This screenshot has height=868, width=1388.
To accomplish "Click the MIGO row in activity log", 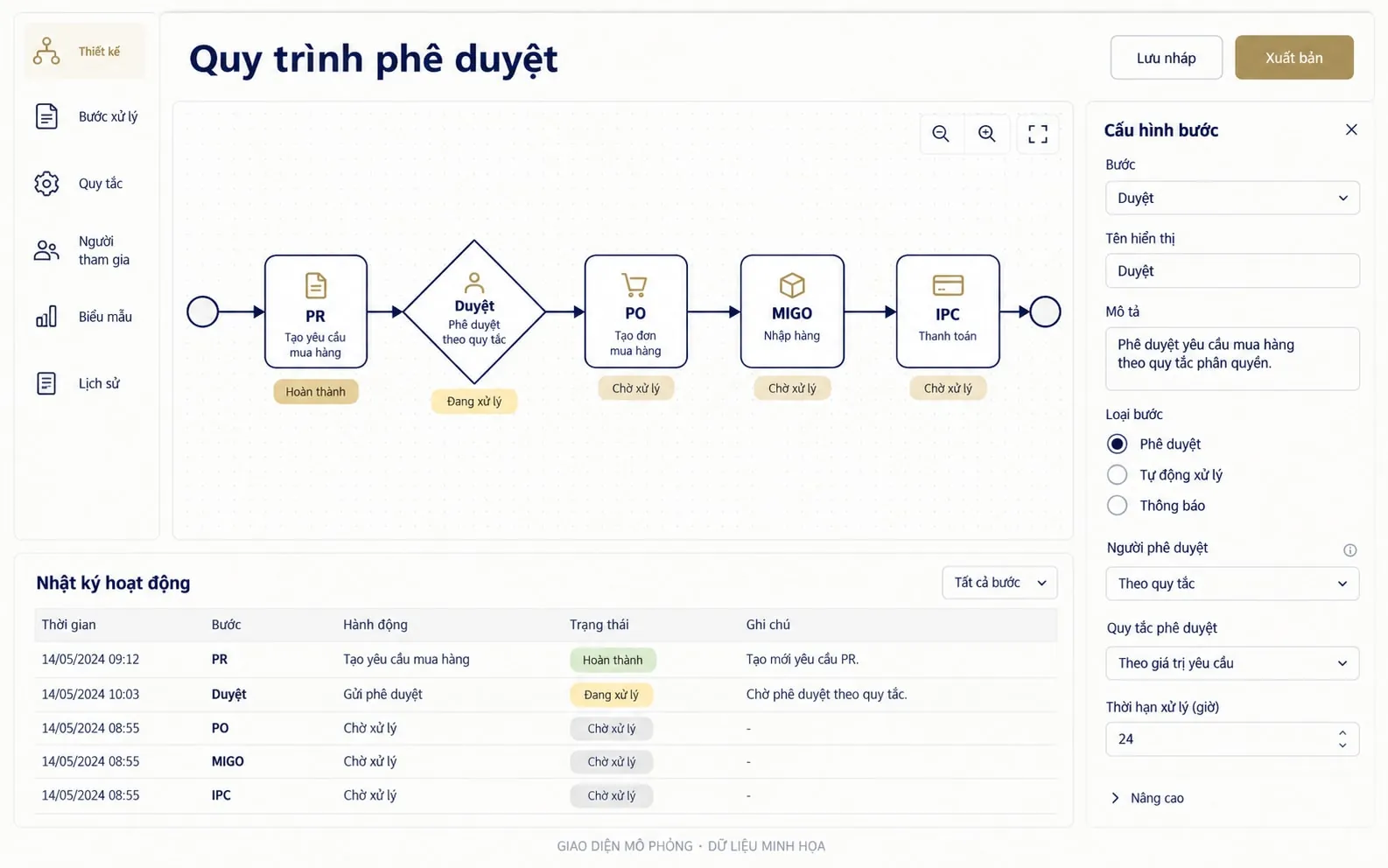I will click(546, 762).
